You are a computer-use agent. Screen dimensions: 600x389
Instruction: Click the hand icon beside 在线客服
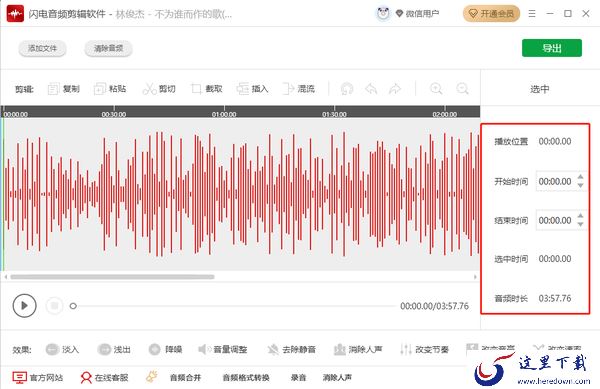coord(152,377)
